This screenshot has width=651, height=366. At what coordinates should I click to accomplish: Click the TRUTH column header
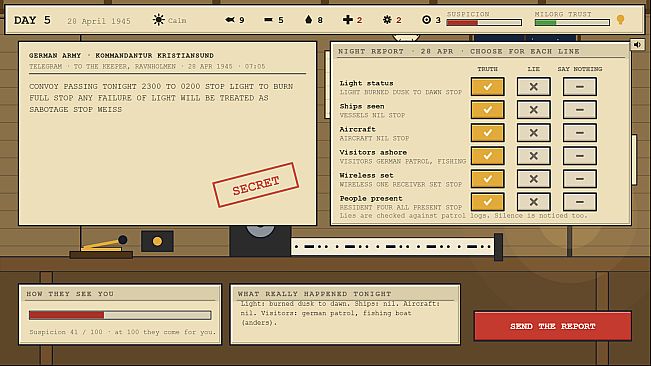click(487, 69)
